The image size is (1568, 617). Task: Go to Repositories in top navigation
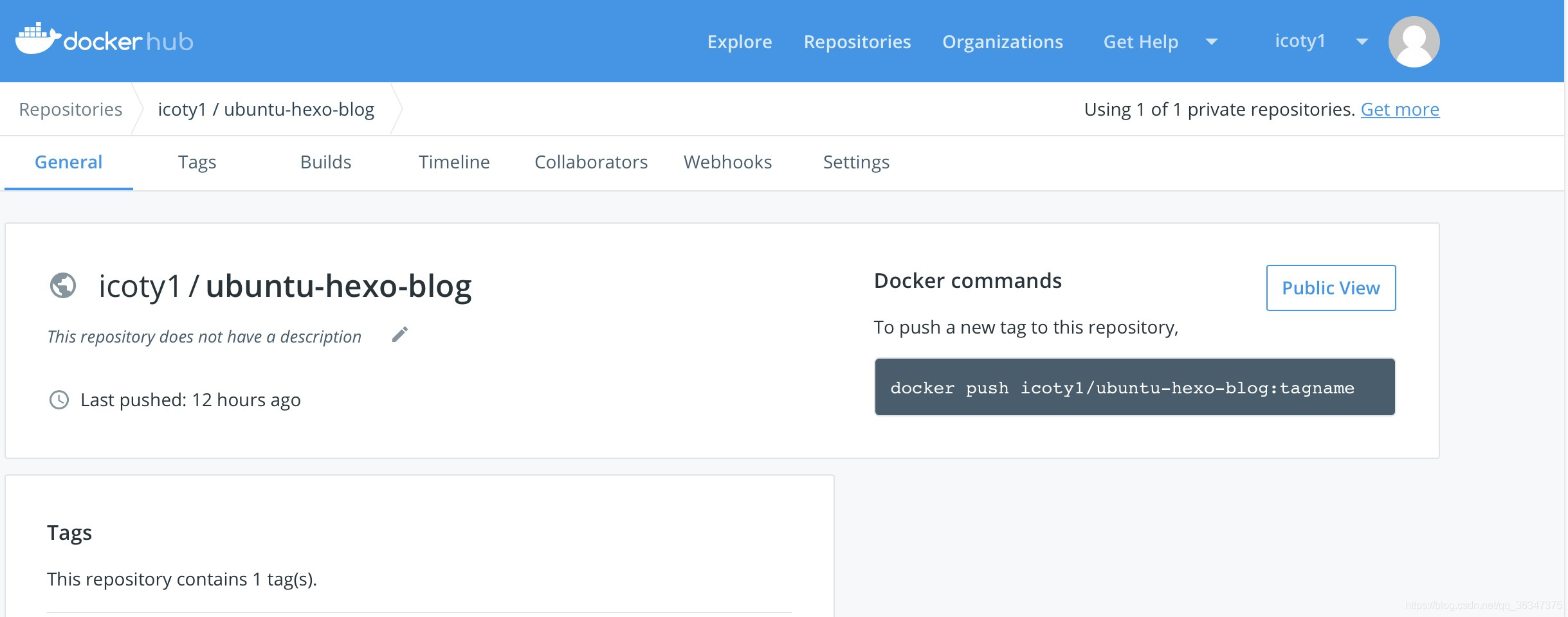click(857, 42)
